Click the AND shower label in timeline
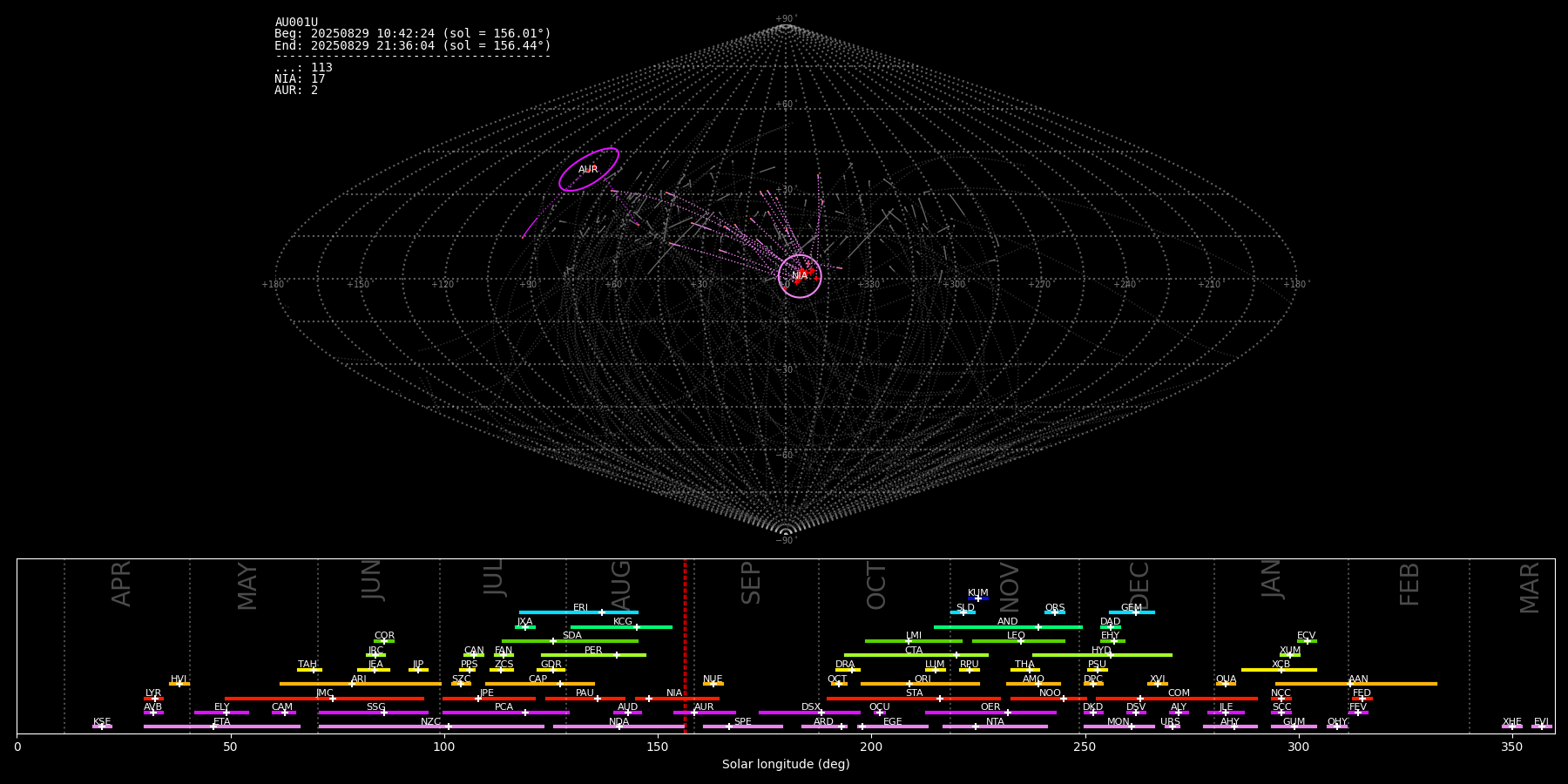 click(1007, 622)
